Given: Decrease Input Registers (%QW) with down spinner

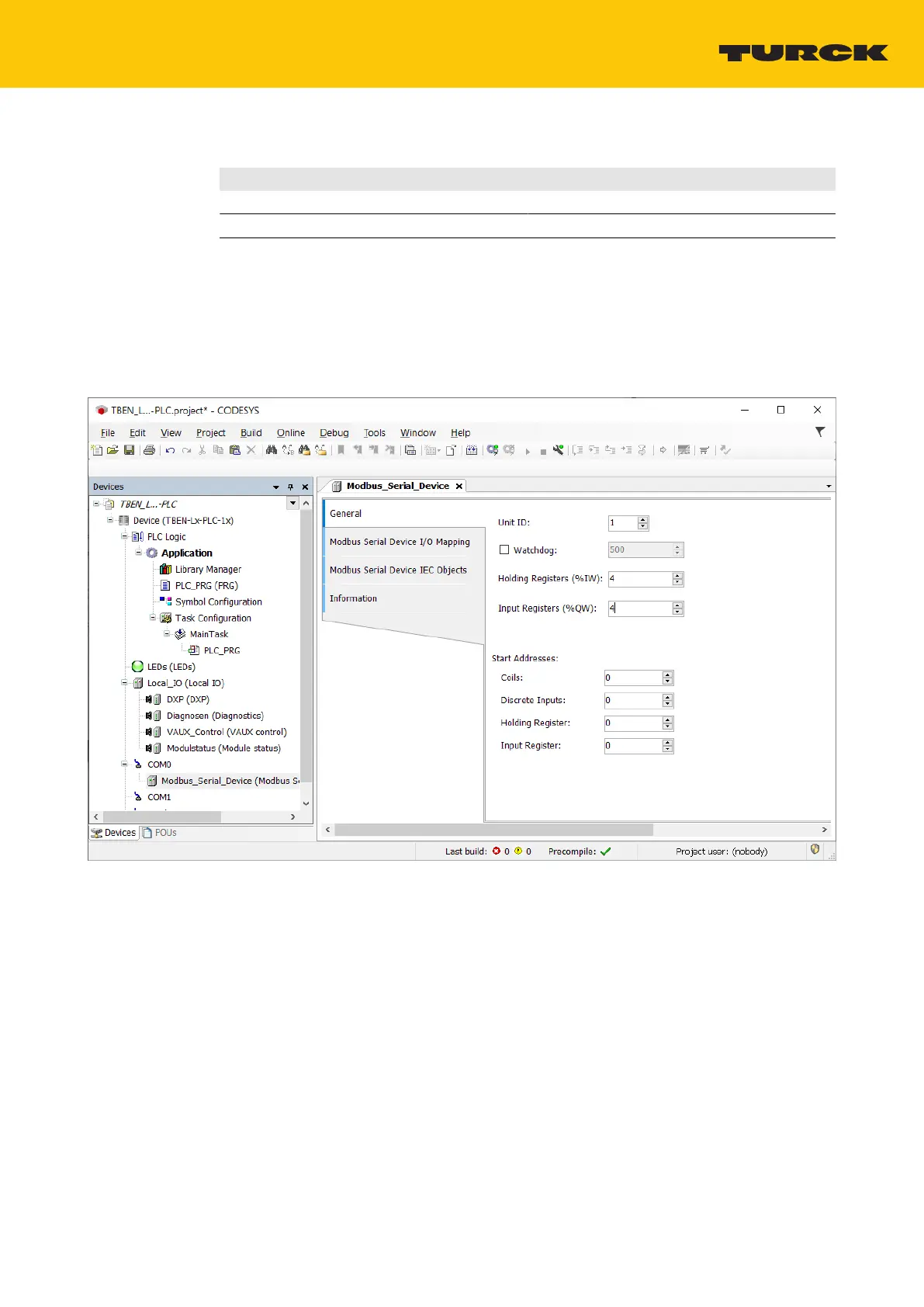Looking at the screenshot, I should click(678, 612).
